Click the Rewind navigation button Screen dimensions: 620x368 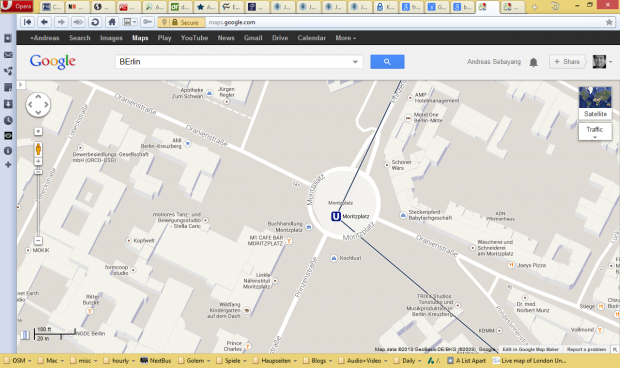tap(27, 22)
